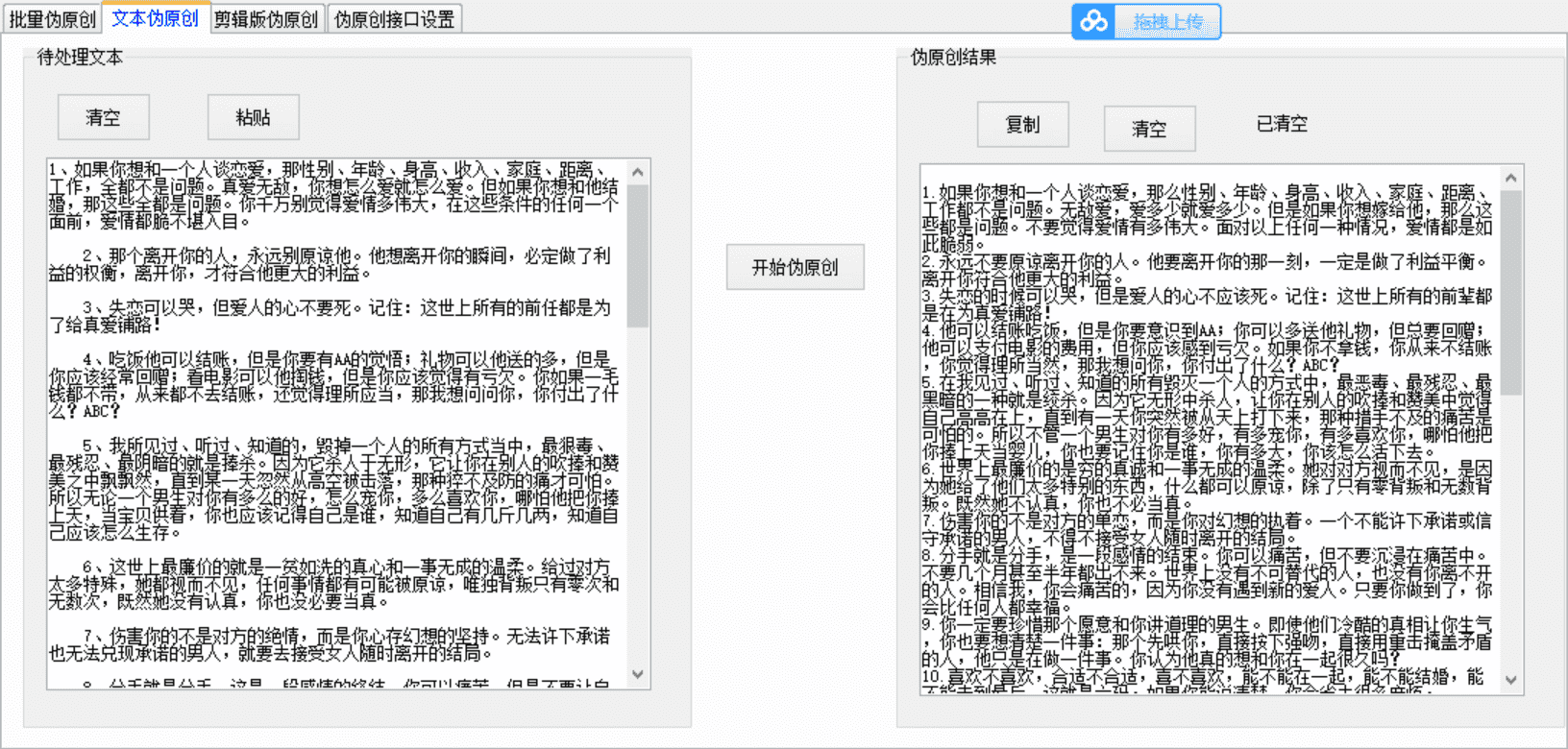Copy the result using 复制 button
1568x749 pixels.
pos(1022,125)
